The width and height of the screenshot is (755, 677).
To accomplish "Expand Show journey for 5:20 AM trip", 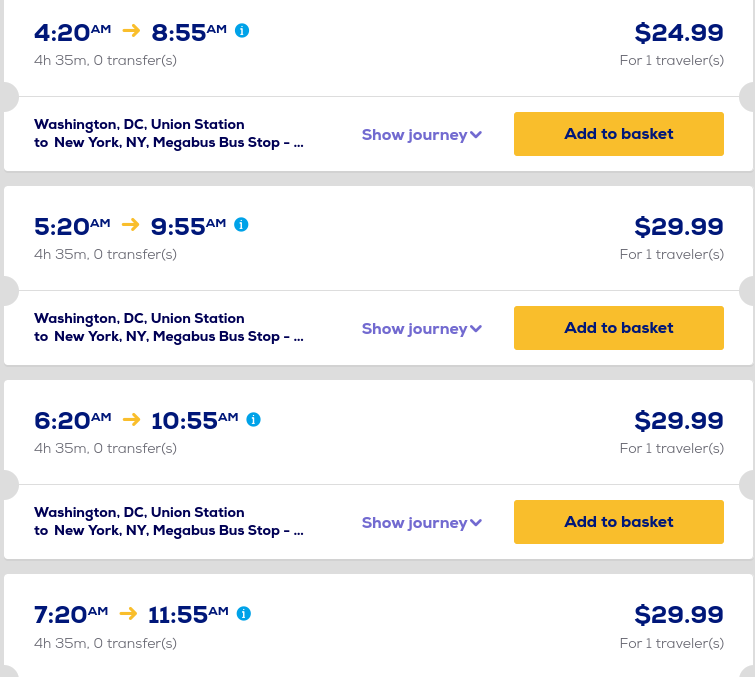I will point(421,329).
